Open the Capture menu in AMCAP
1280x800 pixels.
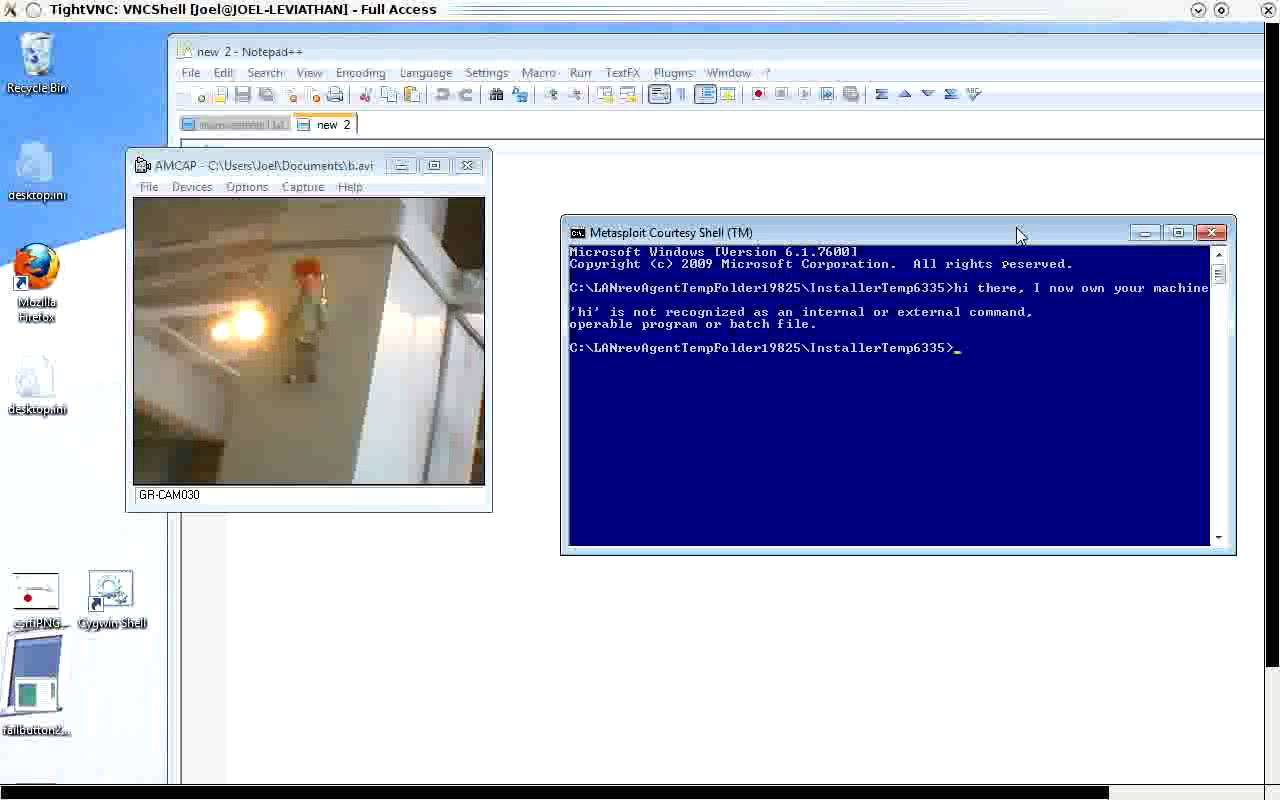click(x=303, y=187)
